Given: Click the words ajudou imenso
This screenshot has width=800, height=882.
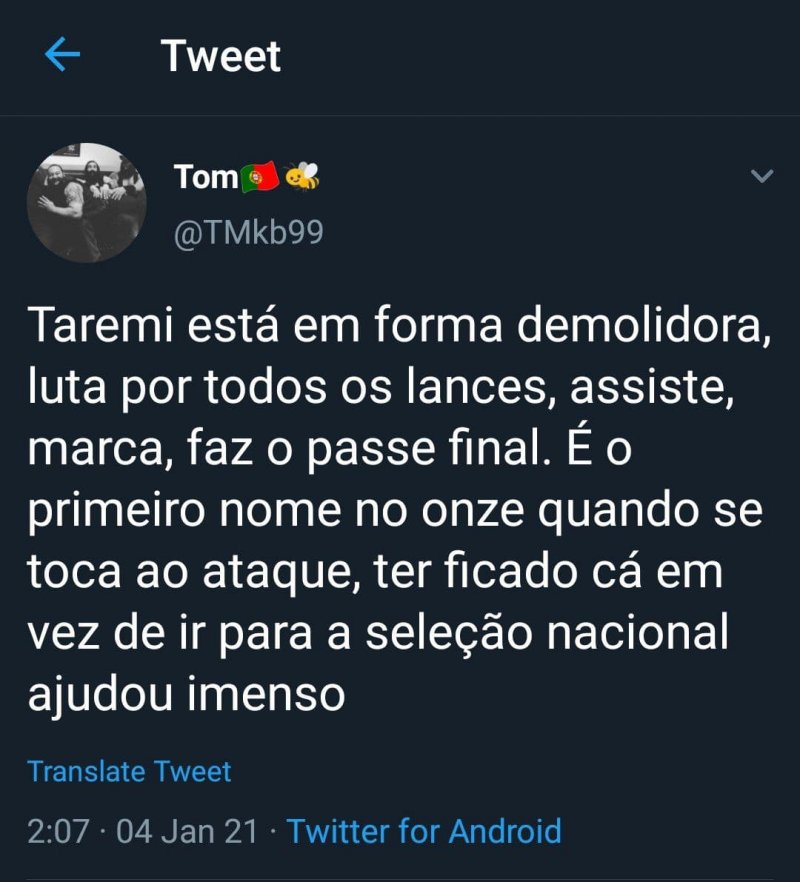Looking at the screenshot, I should 186,696.
